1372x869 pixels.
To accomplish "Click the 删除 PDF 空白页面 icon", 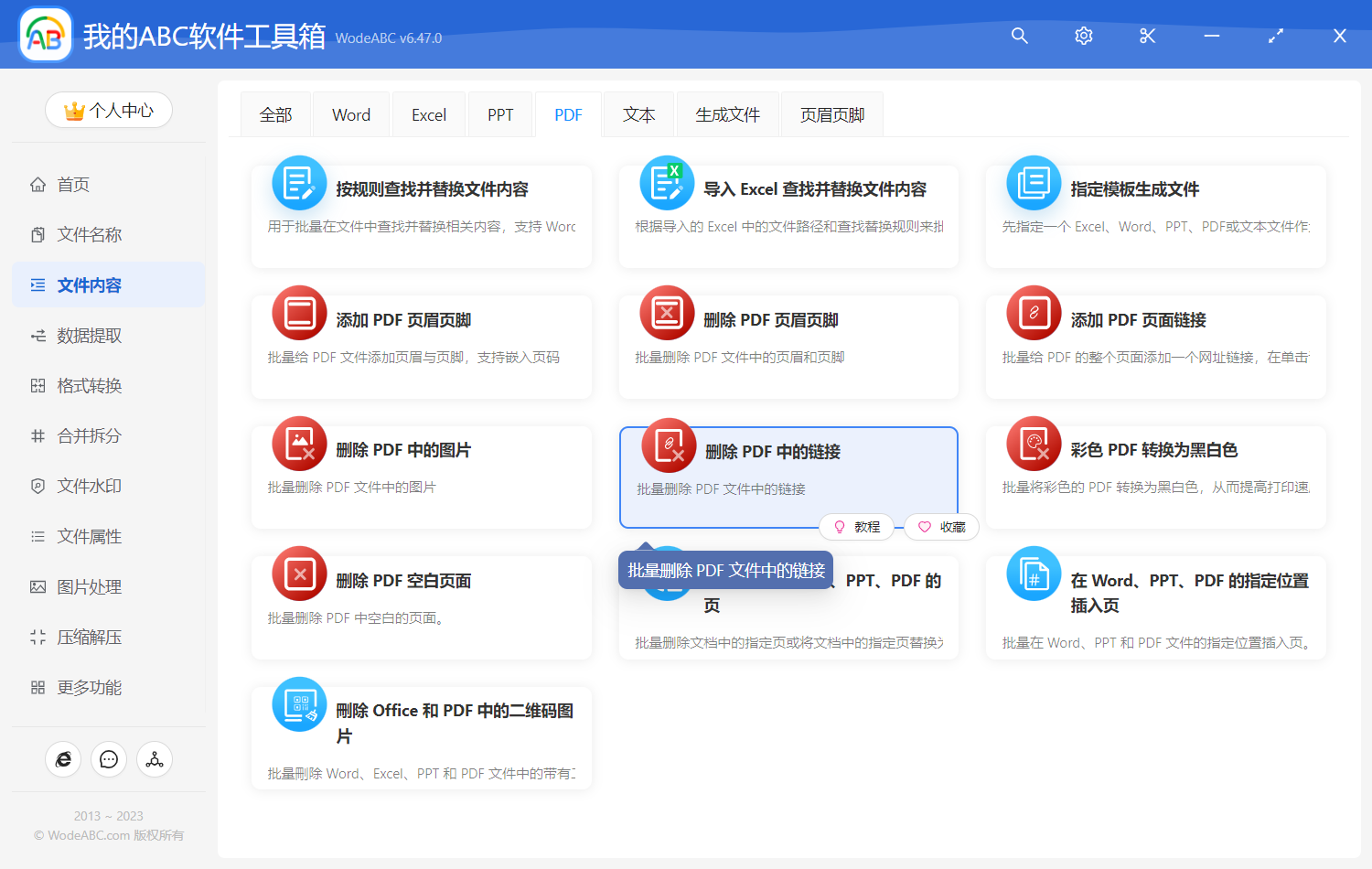I will point(299,574).
